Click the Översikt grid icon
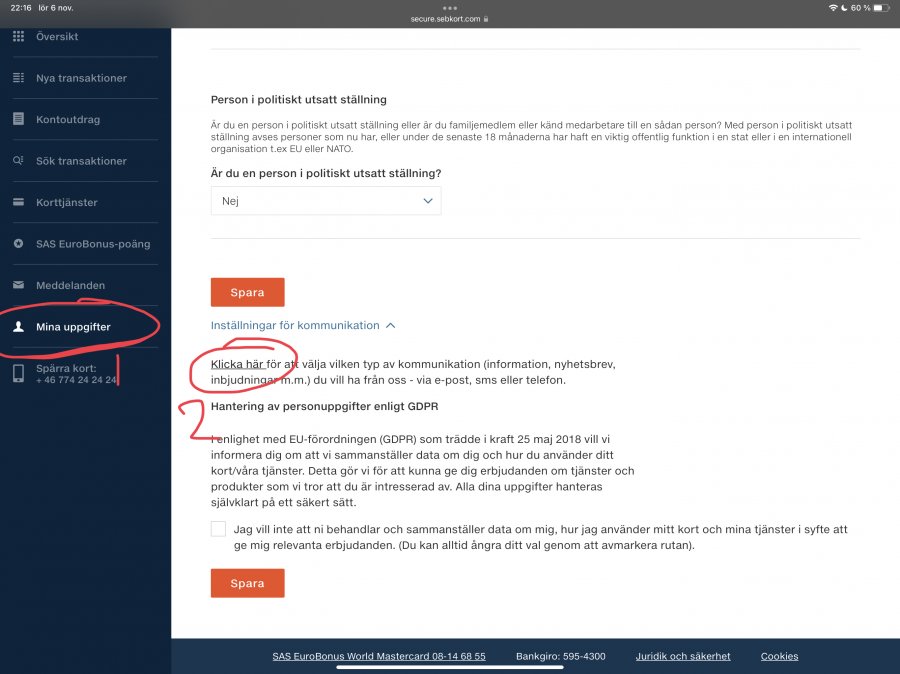The image size is (900, 674). 18,37
